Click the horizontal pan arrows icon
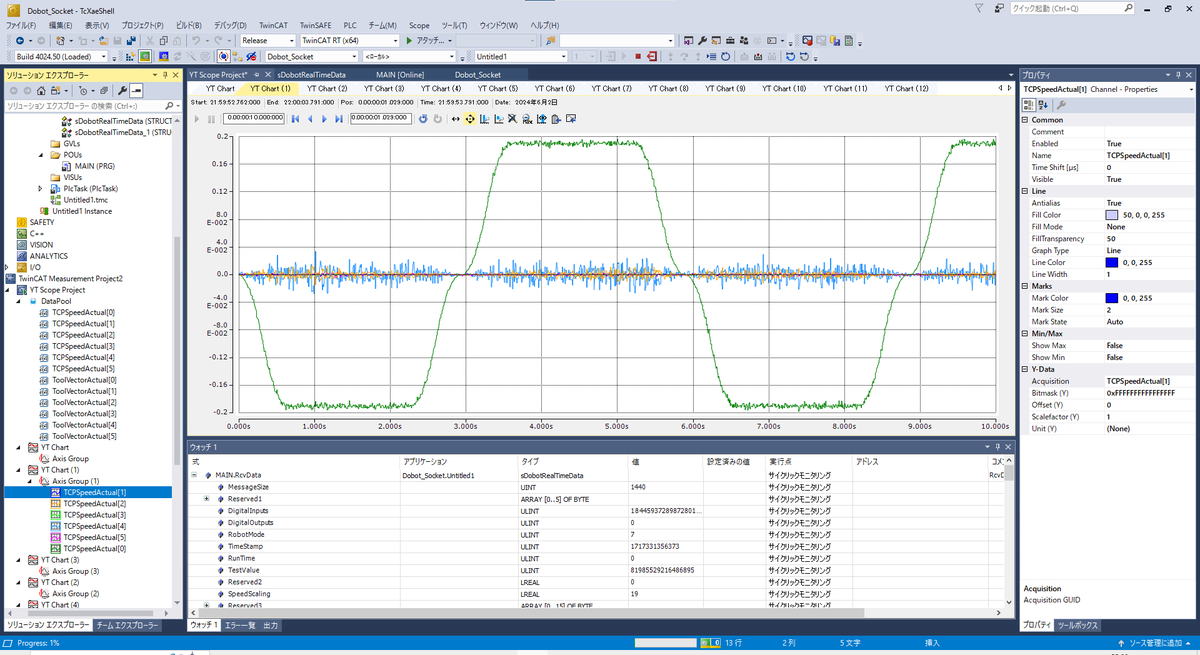 pos(456,118)
